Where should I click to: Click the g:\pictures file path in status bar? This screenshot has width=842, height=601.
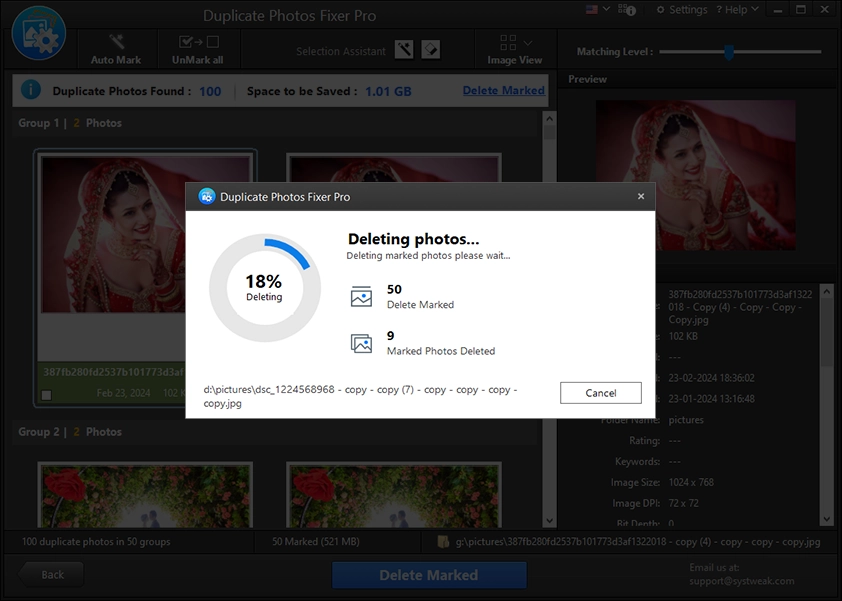click(638, 542)
